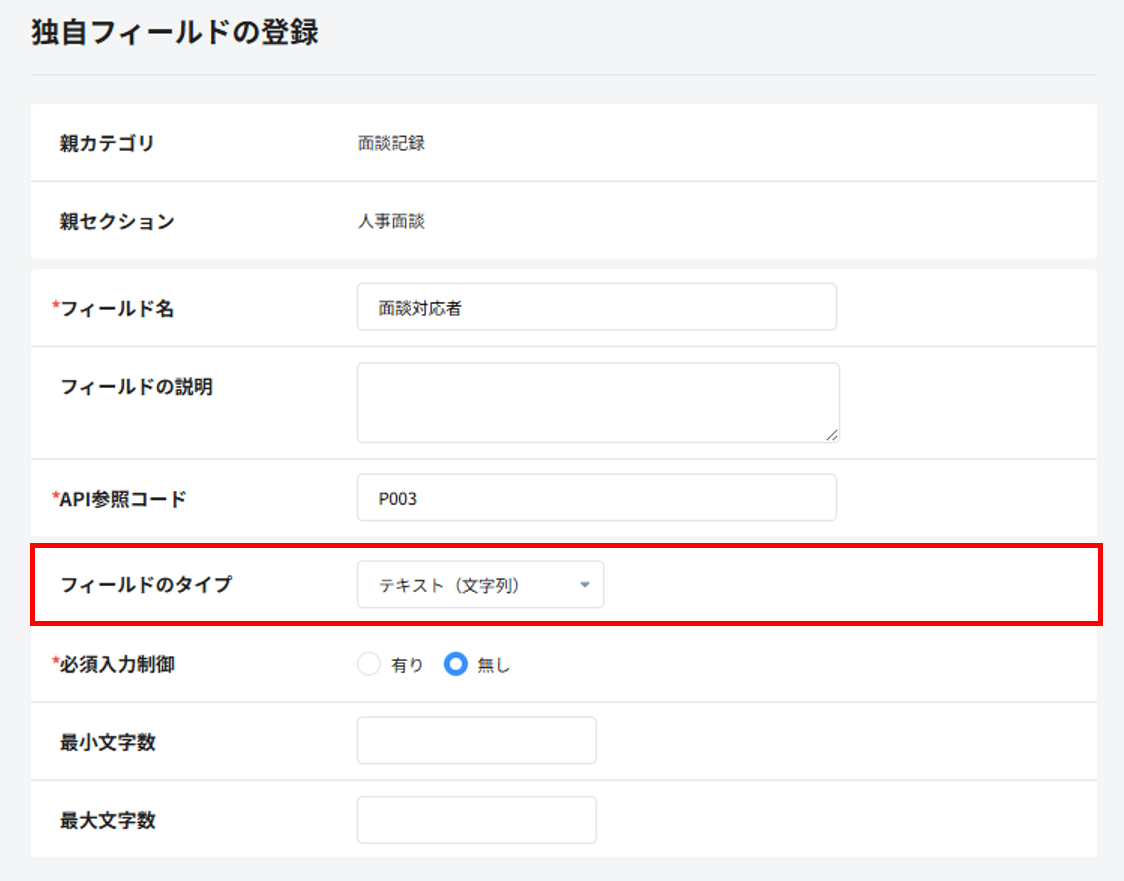Click the フィールド名 input containing 面談対応者
Viewport: 1124px width, 881px height.
click(x=596, y=307)
